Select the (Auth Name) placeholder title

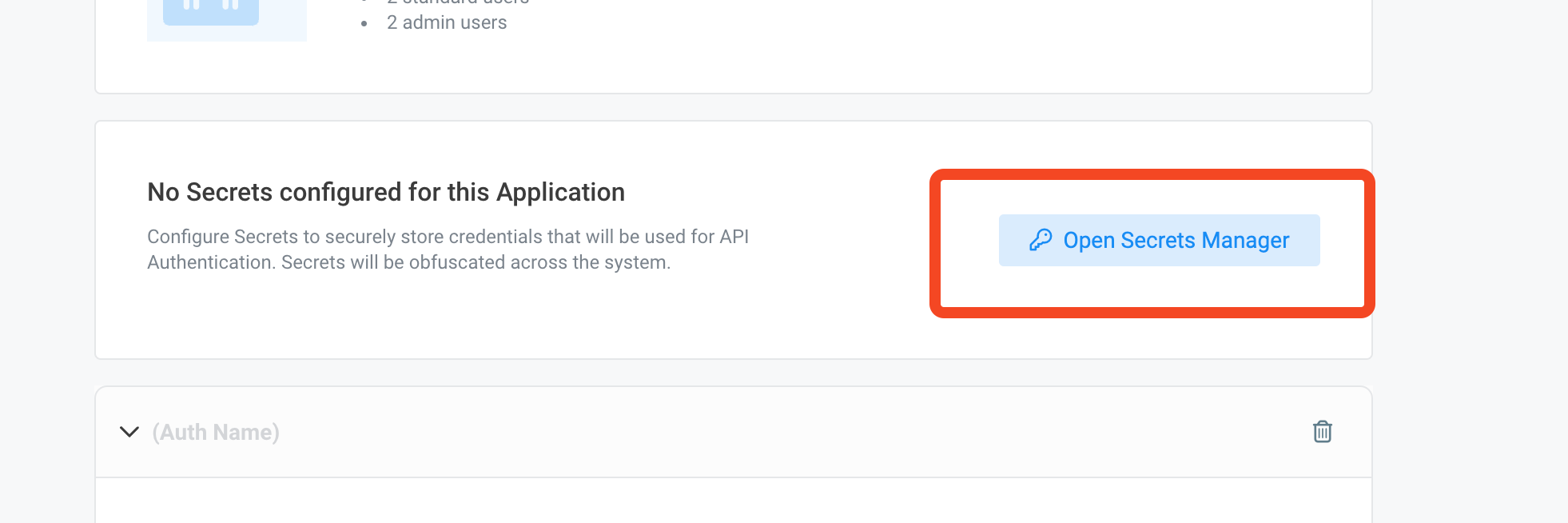coord(216,432)
